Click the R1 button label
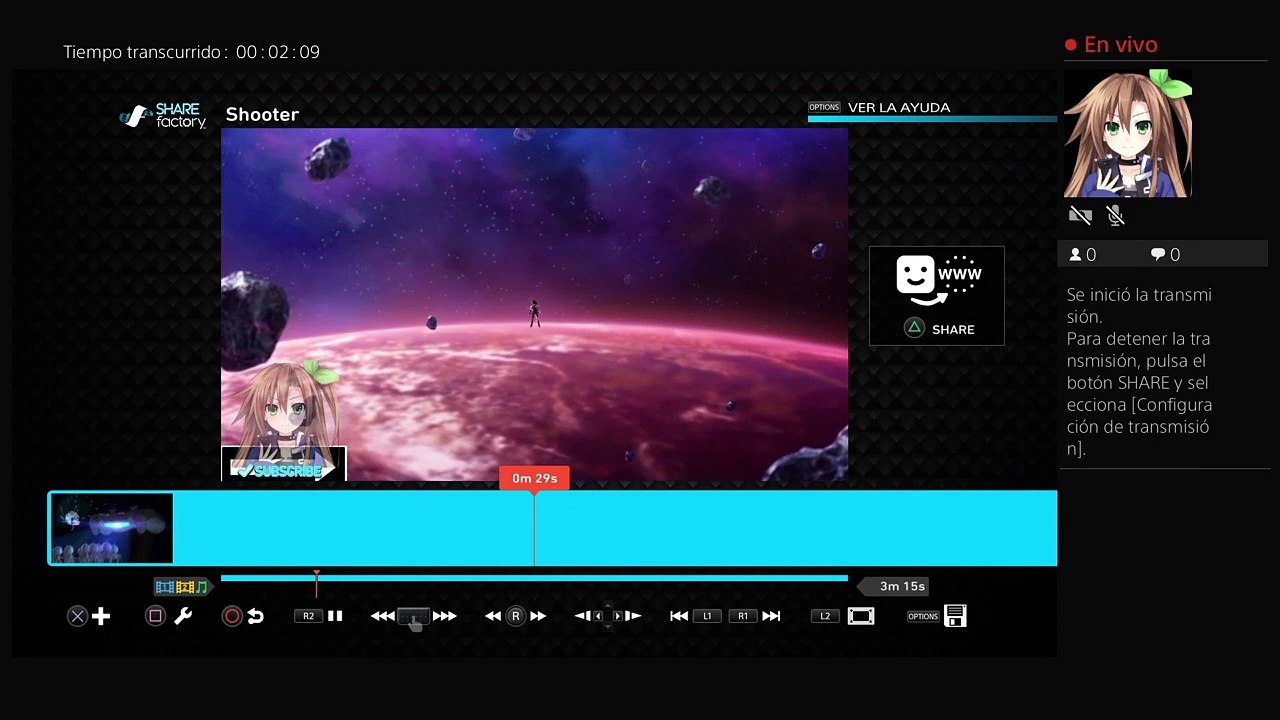 [x=743, y=616]
